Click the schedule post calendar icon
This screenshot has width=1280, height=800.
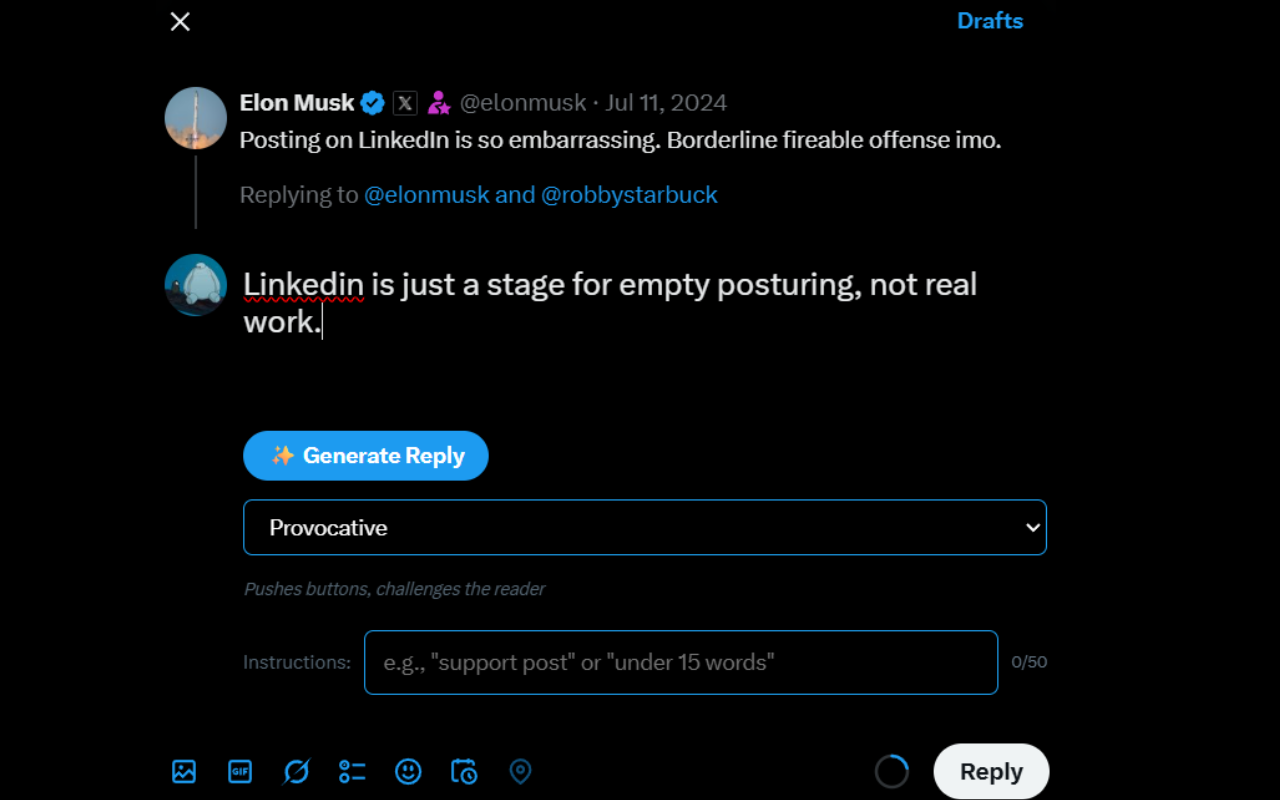click(x=464, y=771)
